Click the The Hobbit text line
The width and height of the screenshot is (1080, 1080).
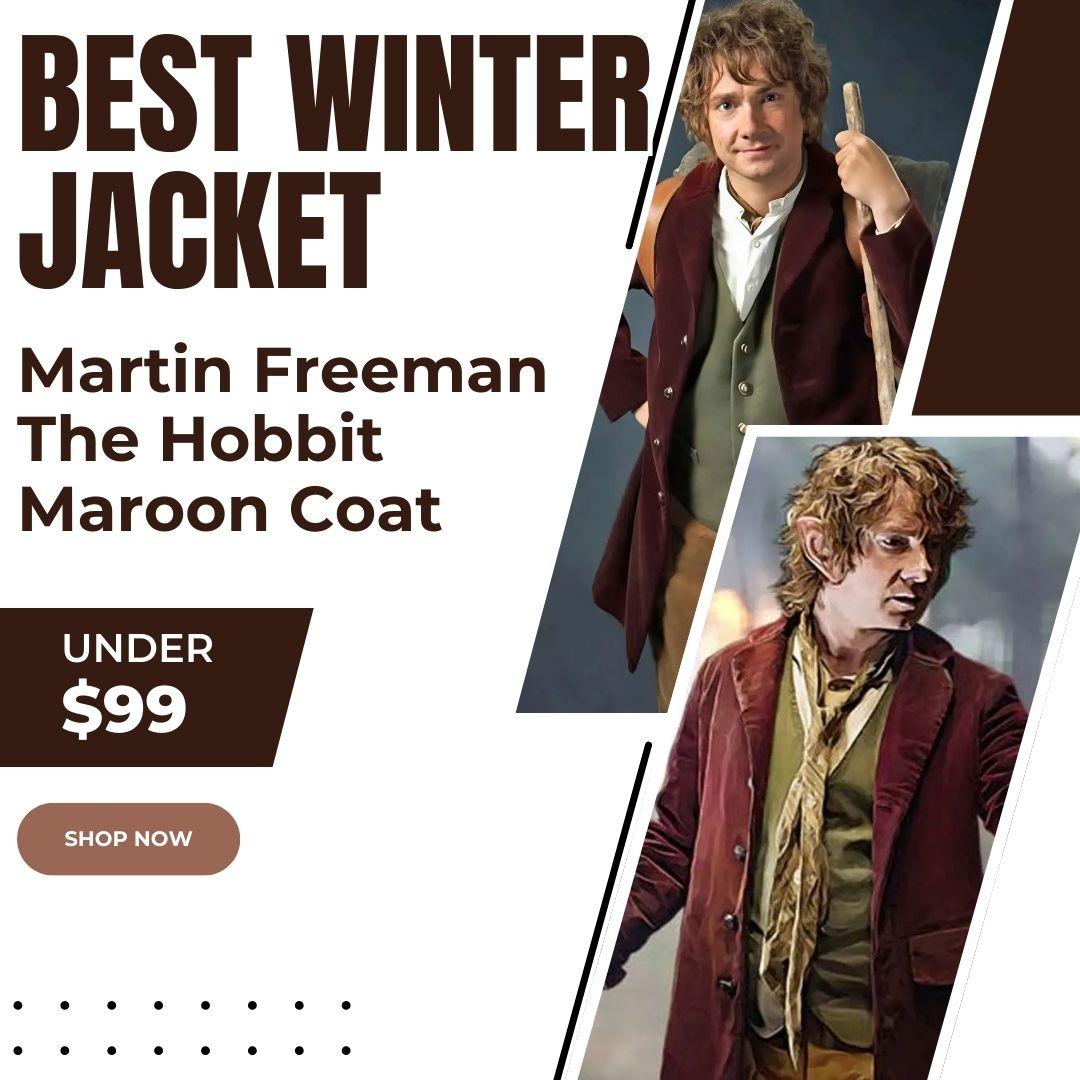201,439
